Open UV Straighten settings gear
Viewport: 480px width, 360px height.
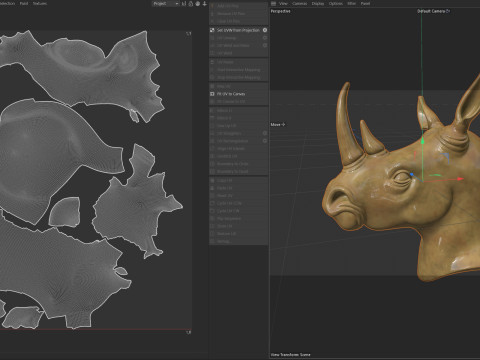265,133
